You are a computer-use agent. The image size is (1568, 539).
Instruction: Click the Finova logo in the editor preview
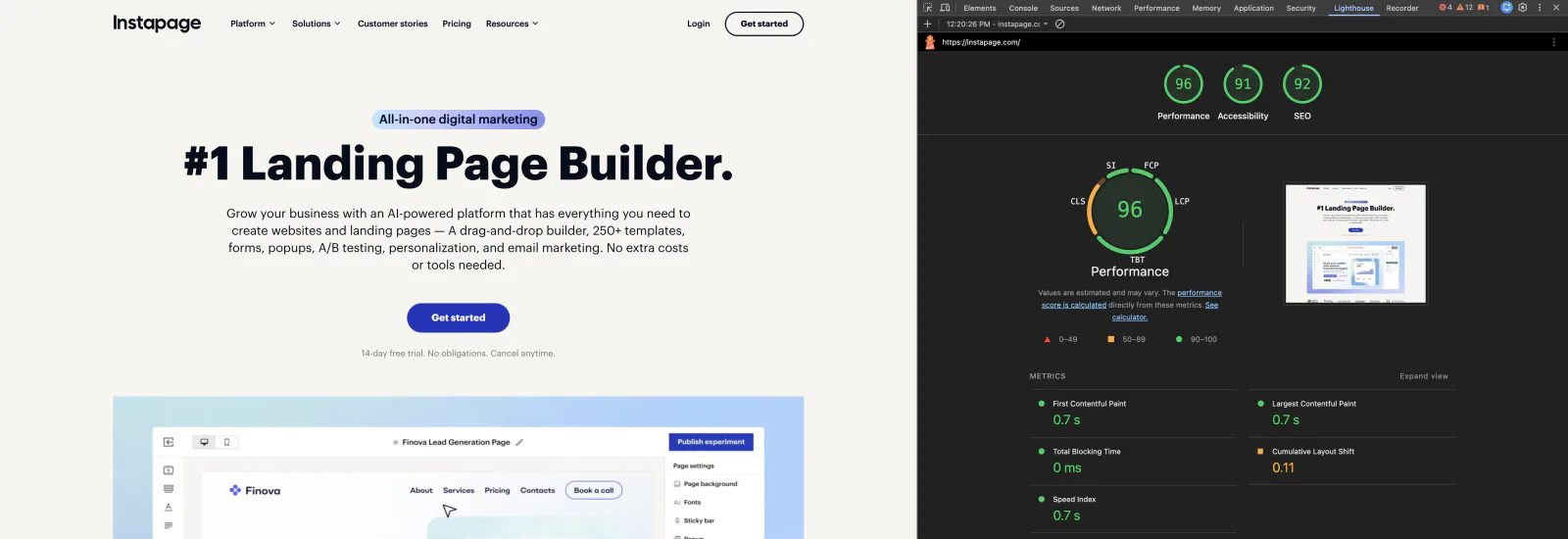255,490
